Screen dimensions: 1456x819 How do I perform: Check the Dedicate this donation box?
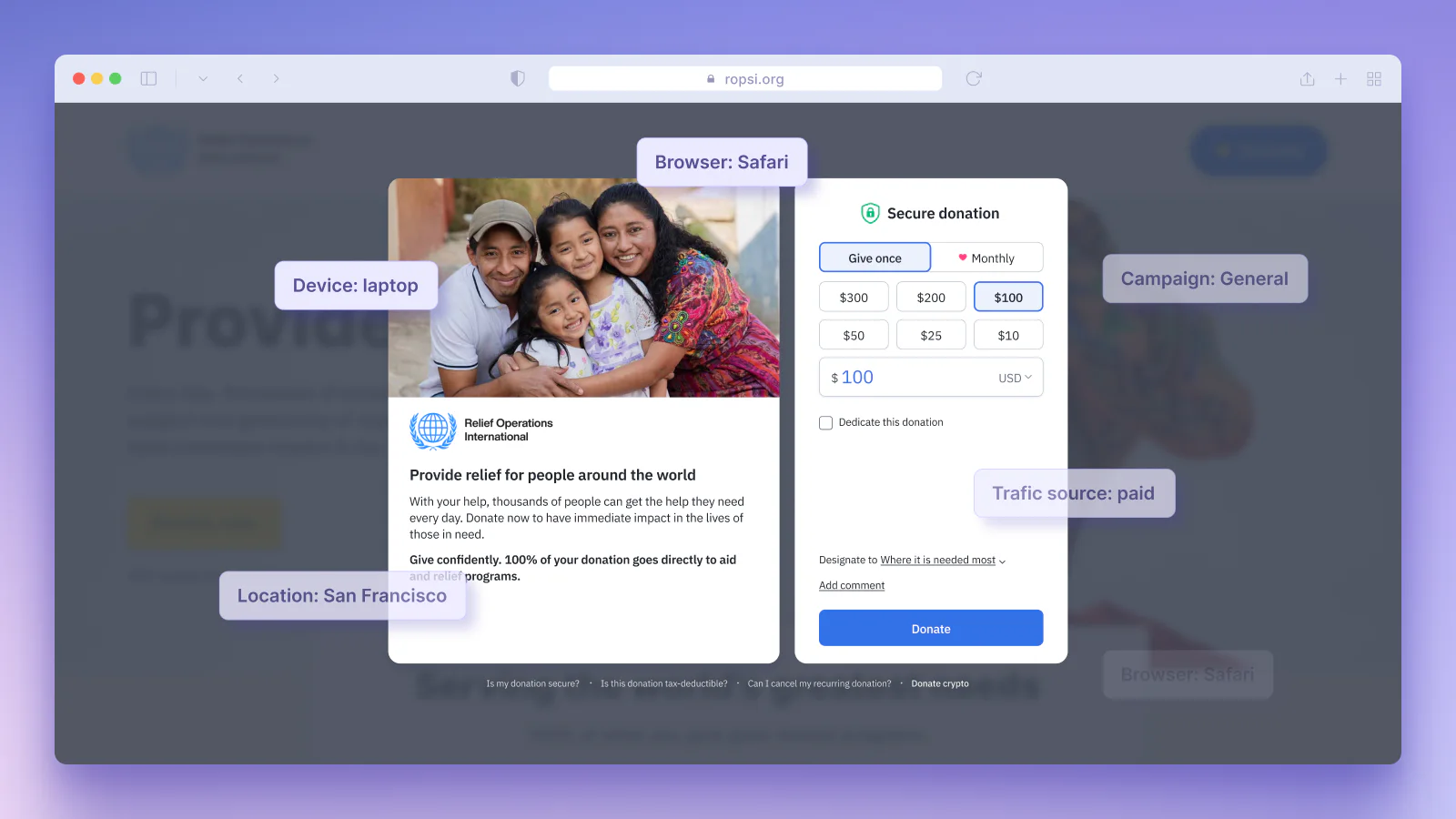pyautogui.click(x=826, y=423)
